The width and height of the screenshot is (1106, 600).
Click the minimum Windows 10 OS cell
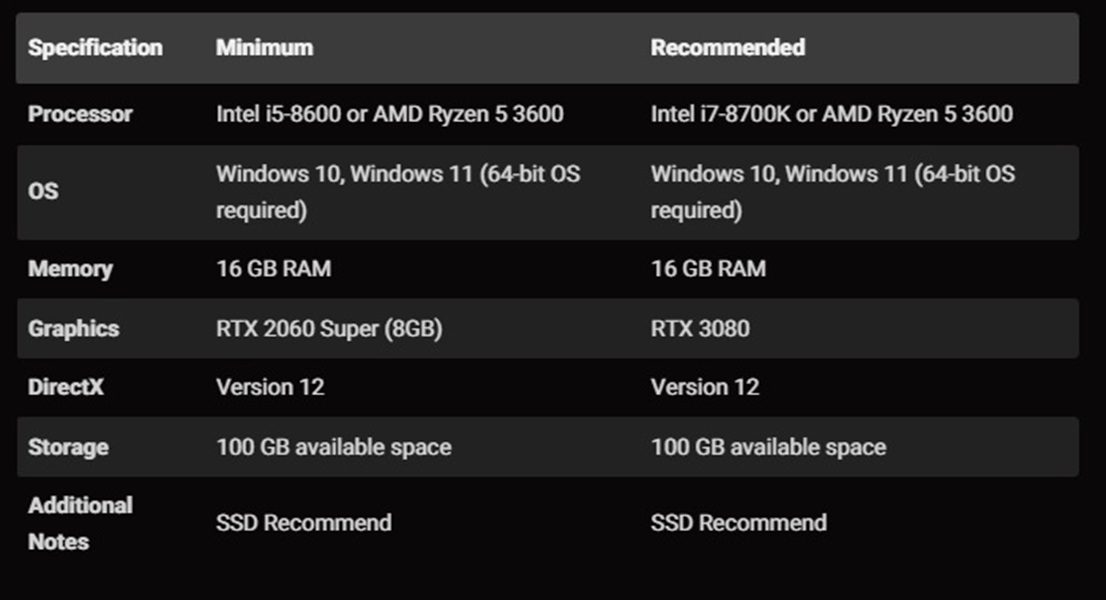click(x=397, y=191)
